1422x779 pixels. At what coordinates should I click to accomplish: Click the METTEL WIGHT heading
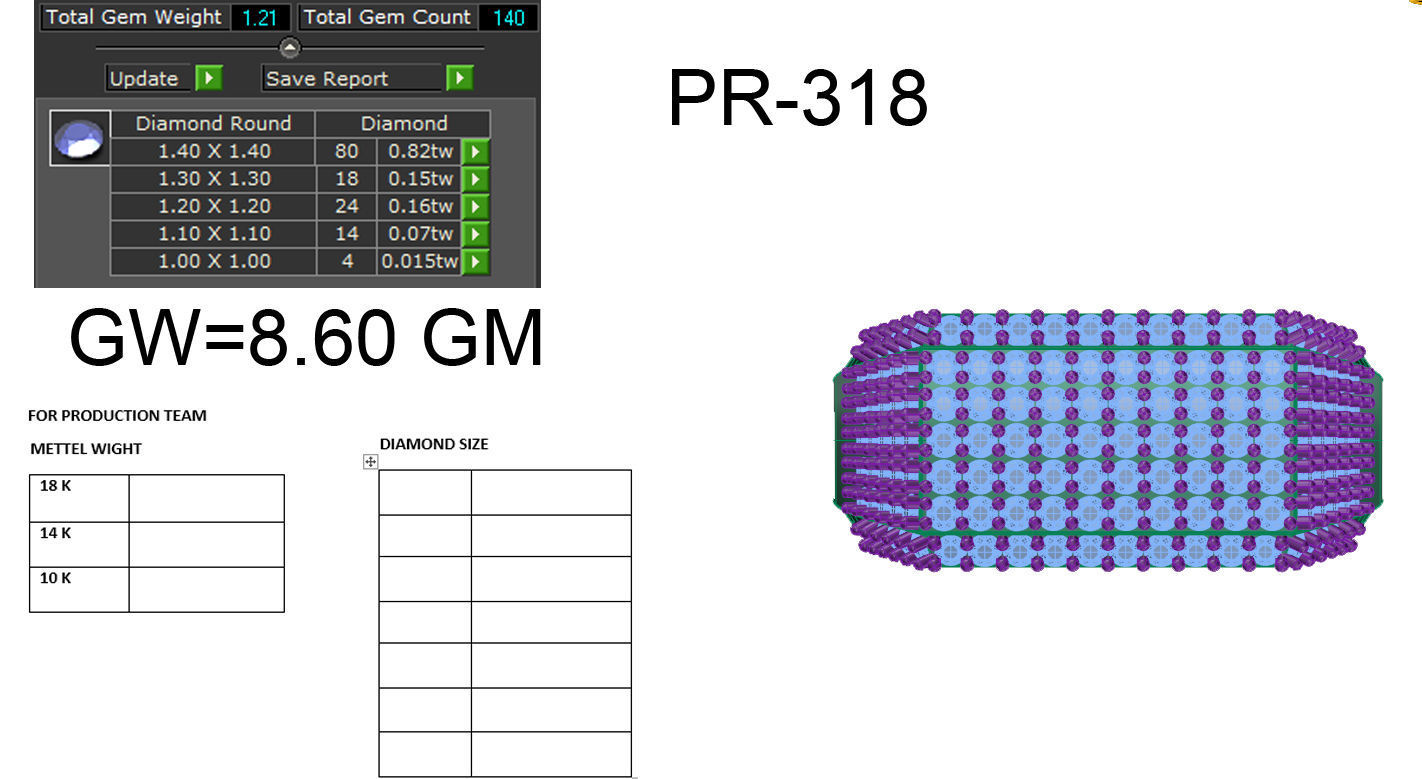coord(86,449)
